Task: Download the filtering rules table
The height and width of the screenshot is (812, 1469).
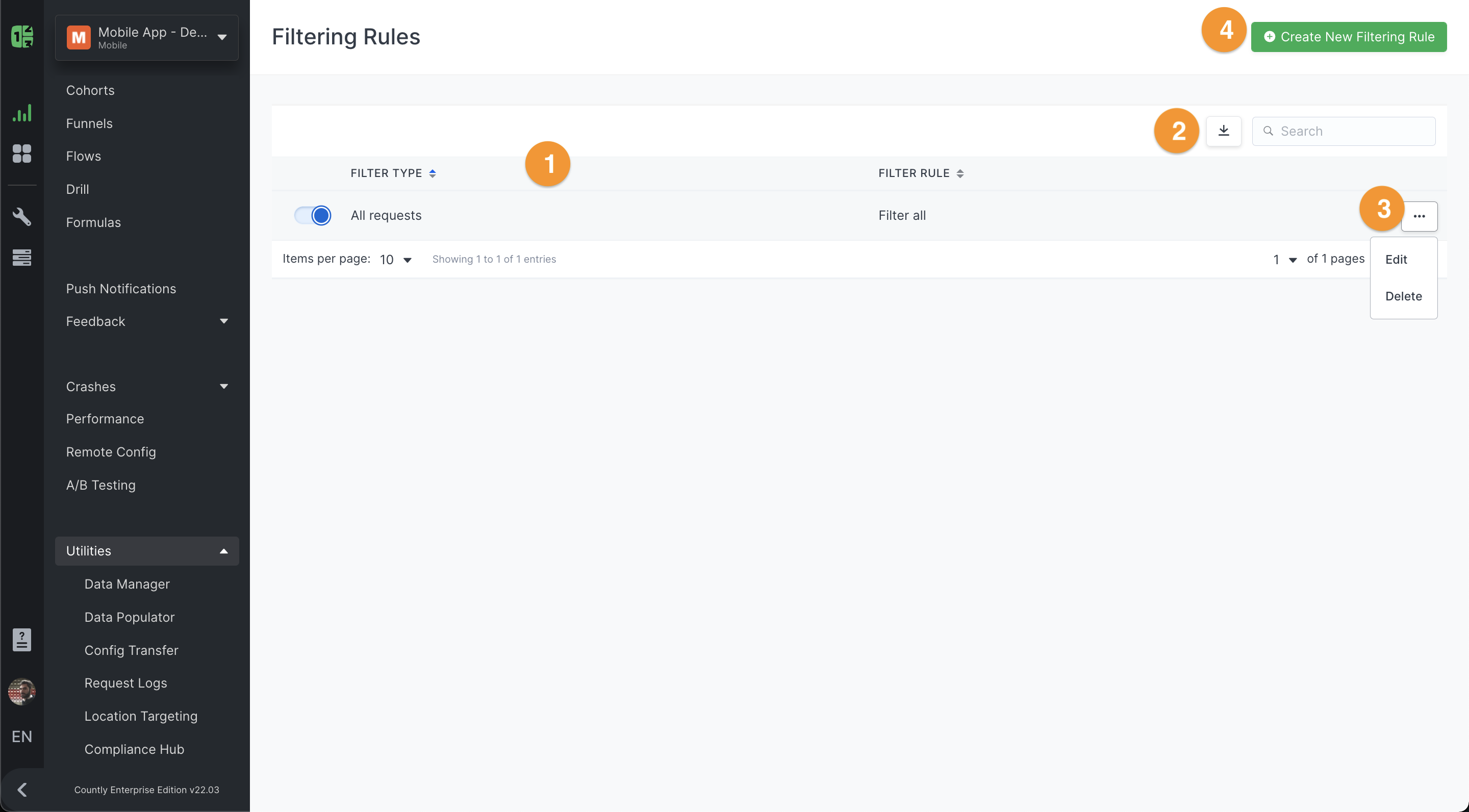Action: [1223, 131]
